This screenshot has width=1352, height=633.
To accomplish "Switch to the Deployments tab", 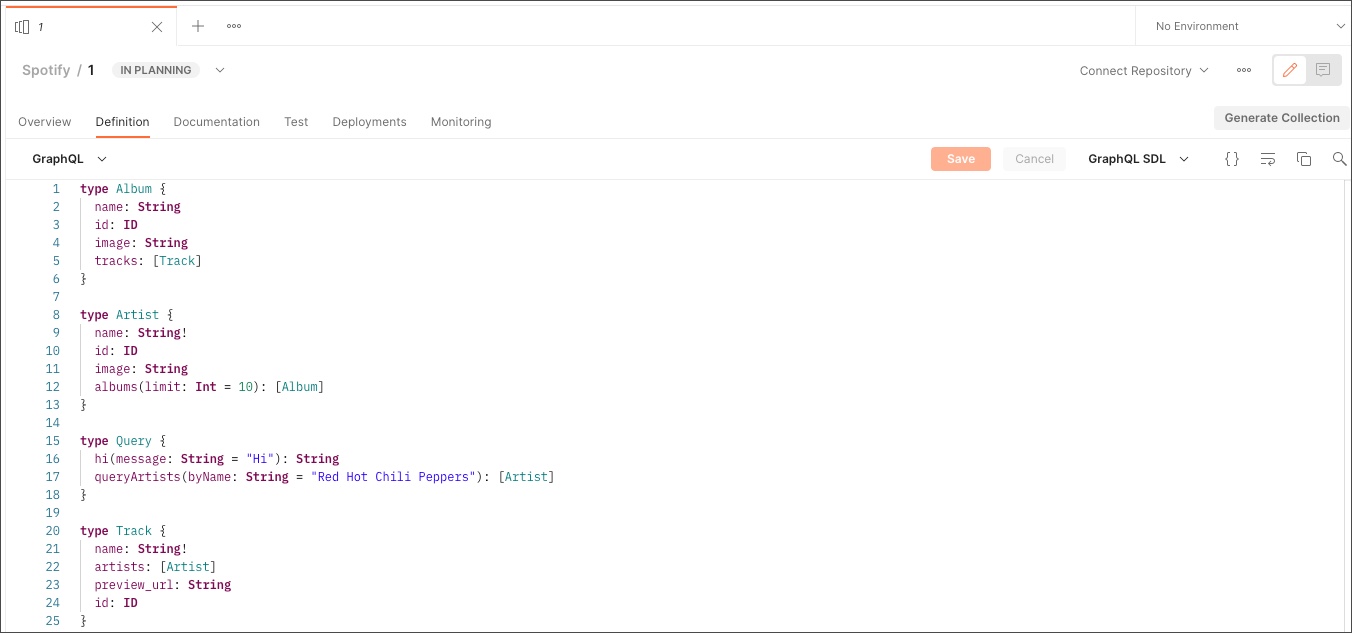I will point(369,121).
